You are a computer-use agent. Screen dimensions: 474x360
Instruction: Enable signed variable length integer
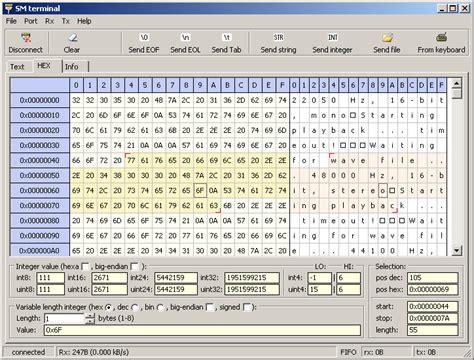pos(247,307)
